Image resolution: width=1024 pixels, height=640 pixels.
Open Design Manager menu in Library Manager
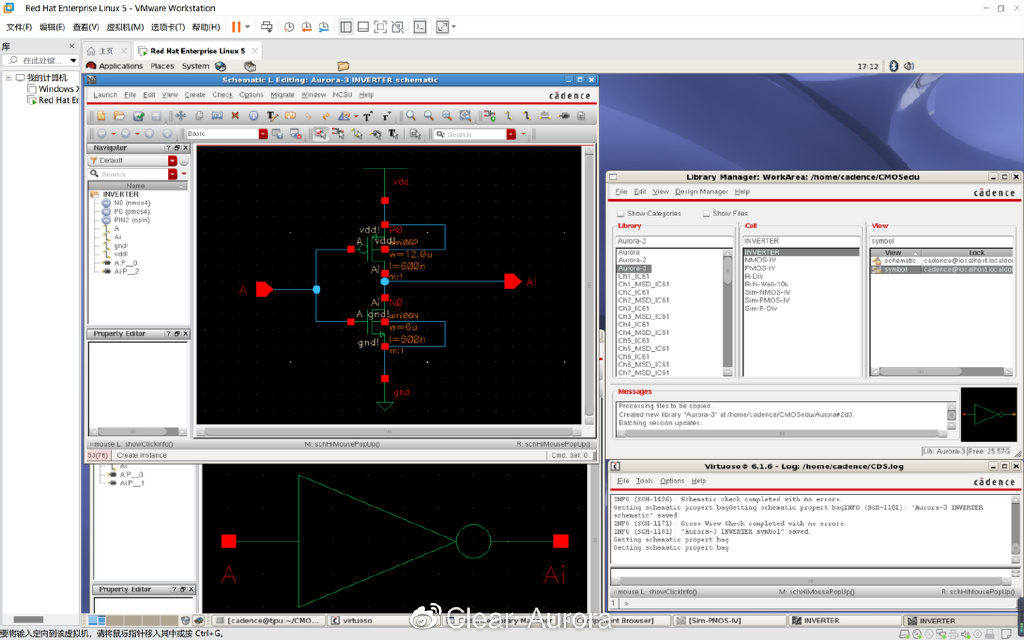pyautogui.click(x=701, y=191)
